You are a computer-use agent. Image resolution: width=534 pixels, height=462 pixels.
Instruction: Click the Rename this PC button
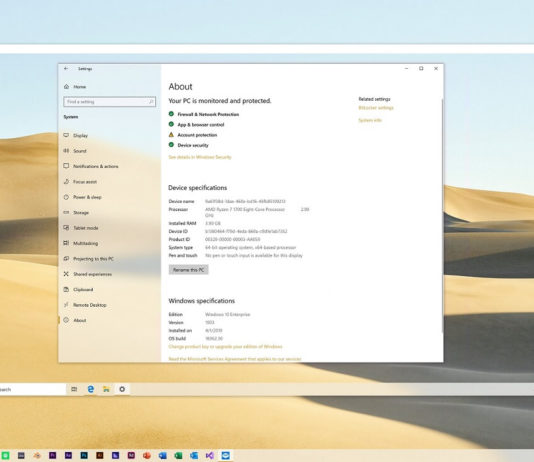(189, 270)
